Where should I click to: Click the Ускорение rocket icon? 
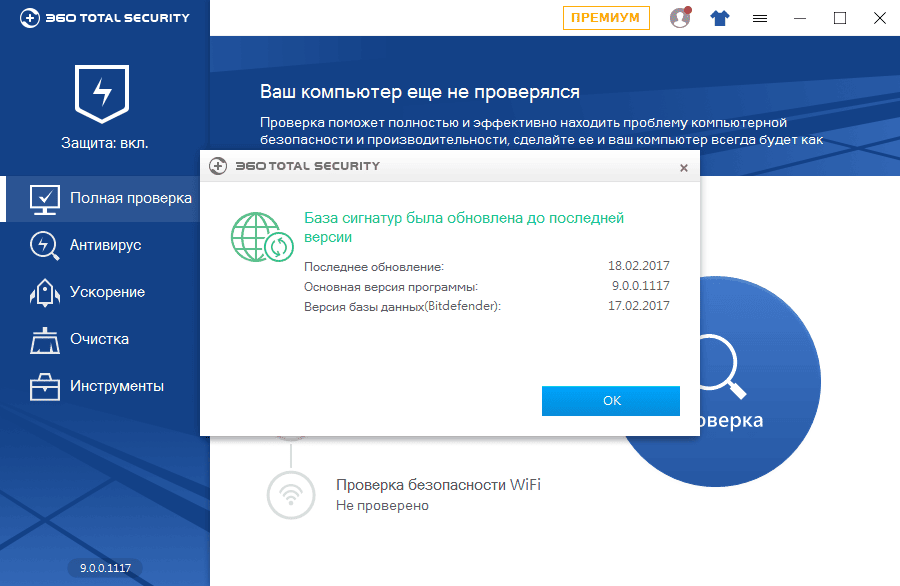coord(45,293)
